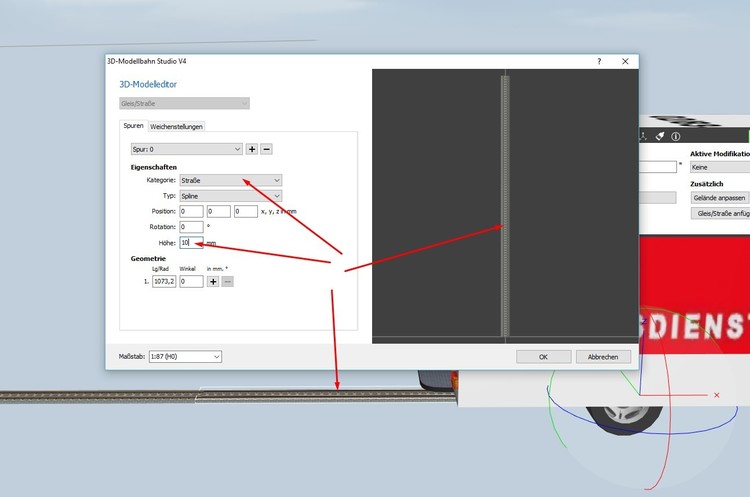
Task: Click Winkel input field in Geometrie
Action: pos(191,282)
